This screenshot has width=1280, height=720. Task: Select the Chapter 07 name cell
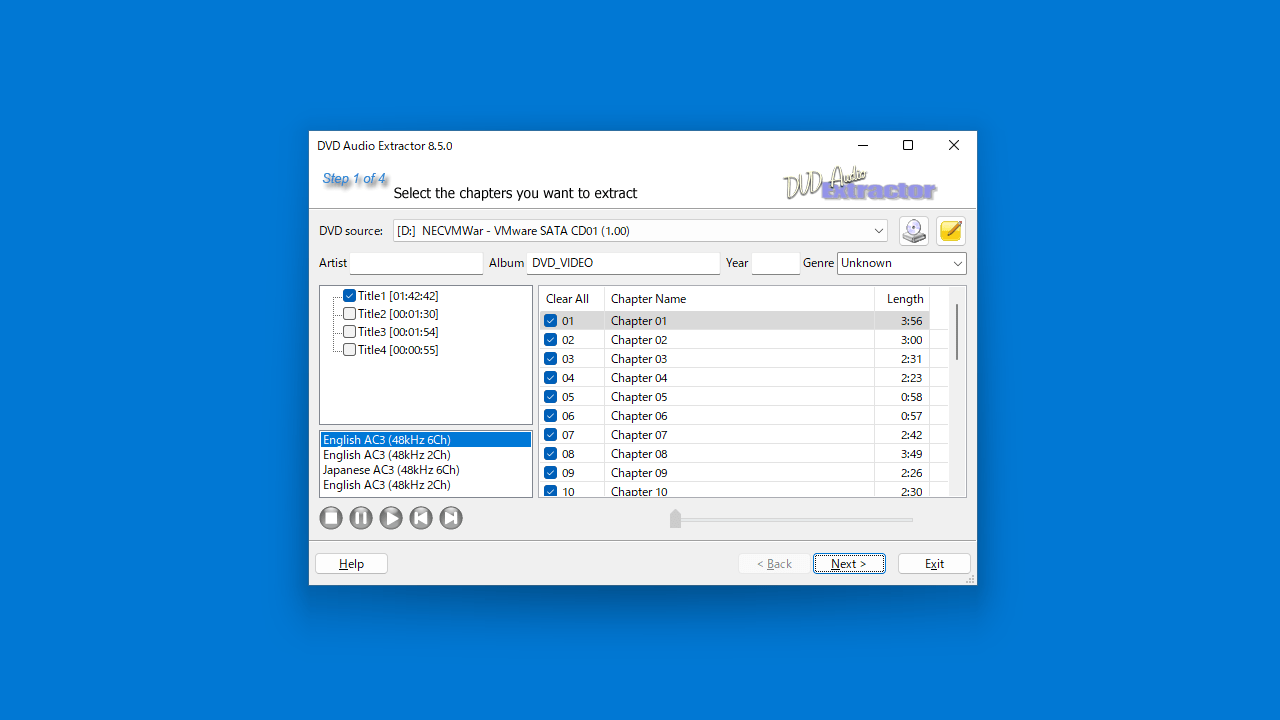point(739,435)
